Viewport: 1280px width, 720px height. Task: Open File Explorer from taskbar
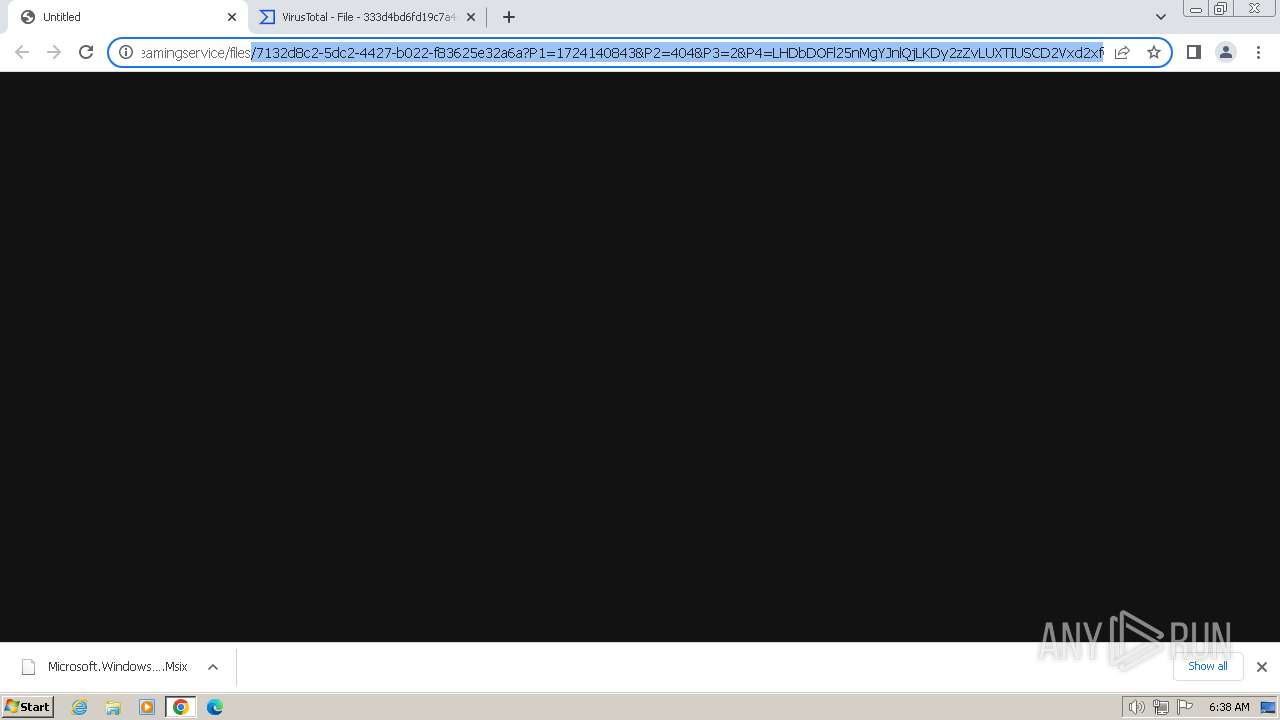tap(113, 707)
